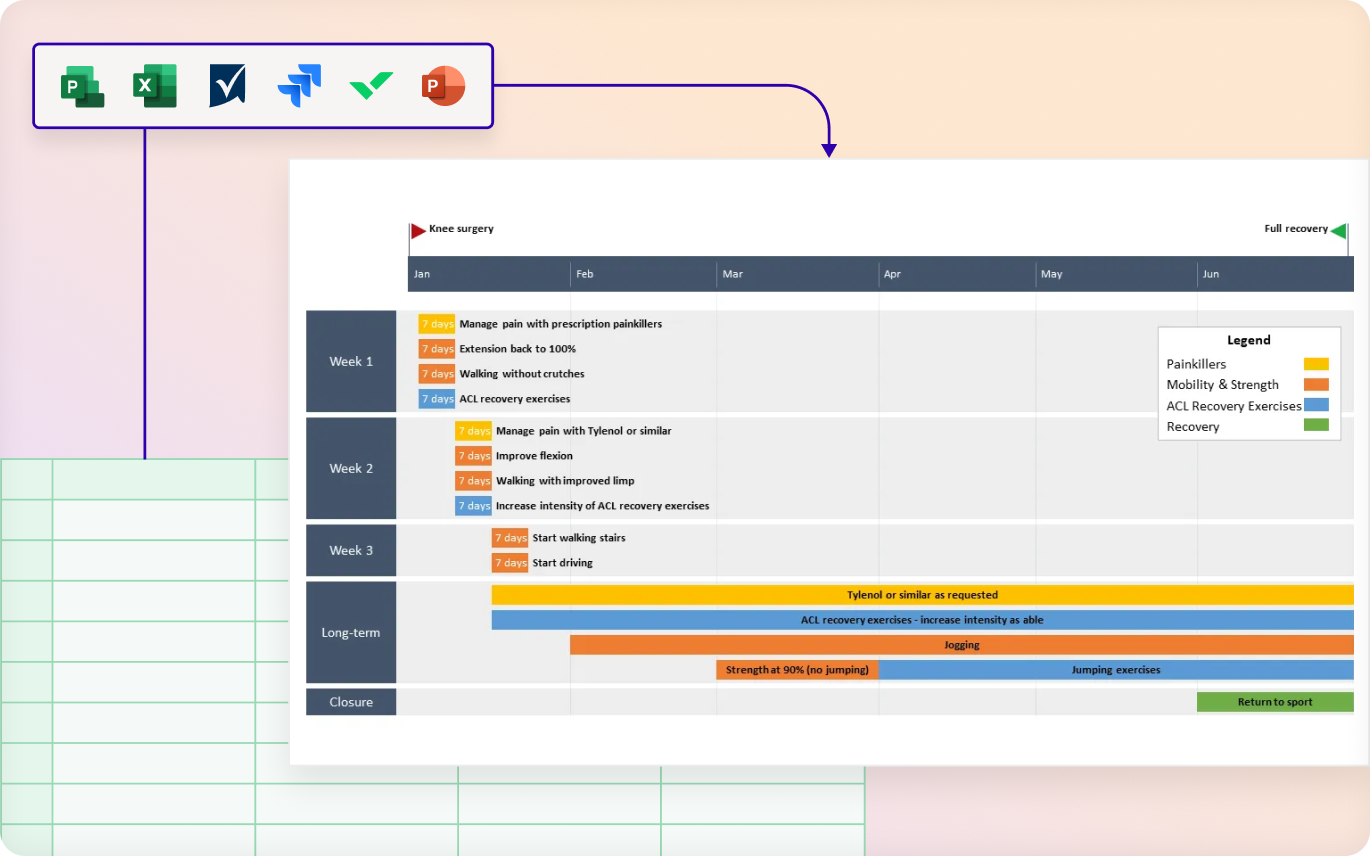Click 'Start walking stairs' task text
Image resolution: width=1370 pixels, height=856 pixels.
pyautogui.click(x=579, y=538)
